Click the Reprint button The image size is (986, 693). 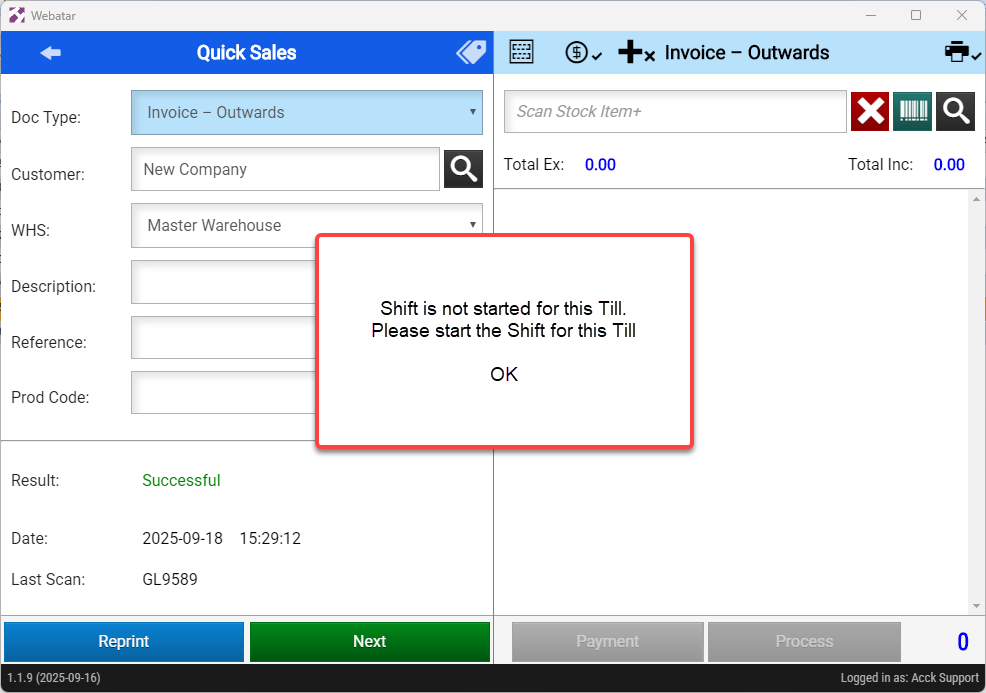pyautogui.click(x=124, y=641)
